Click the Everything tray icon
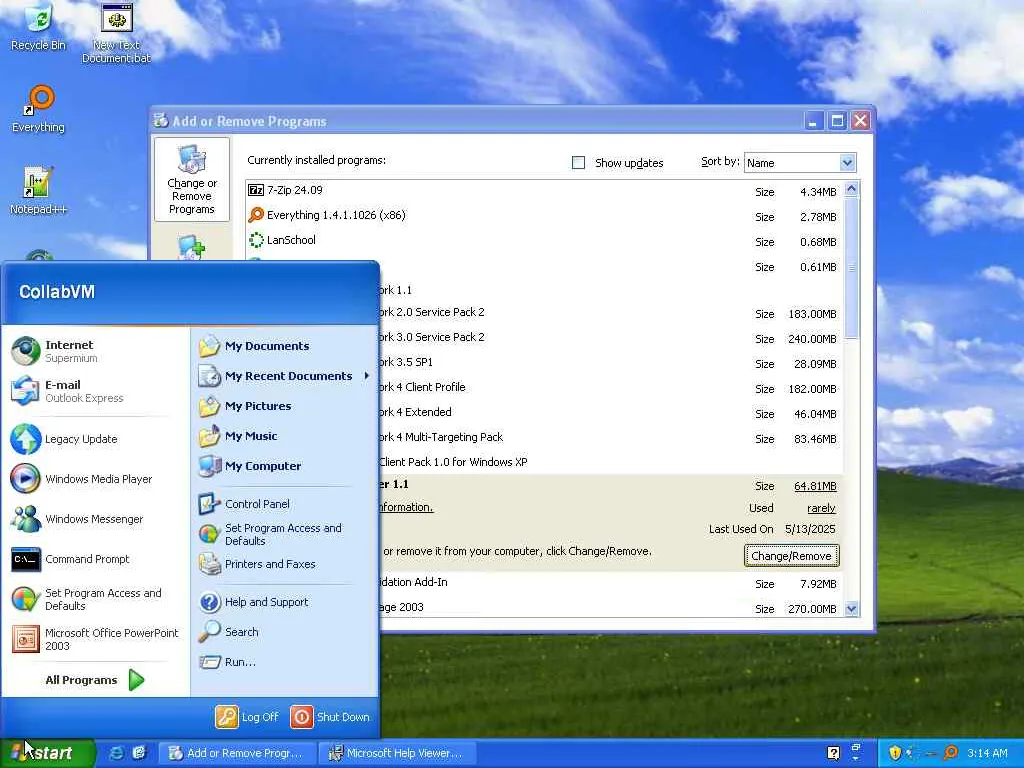The height and width of the screenshot is (768, 1024). tap(952, 753)
